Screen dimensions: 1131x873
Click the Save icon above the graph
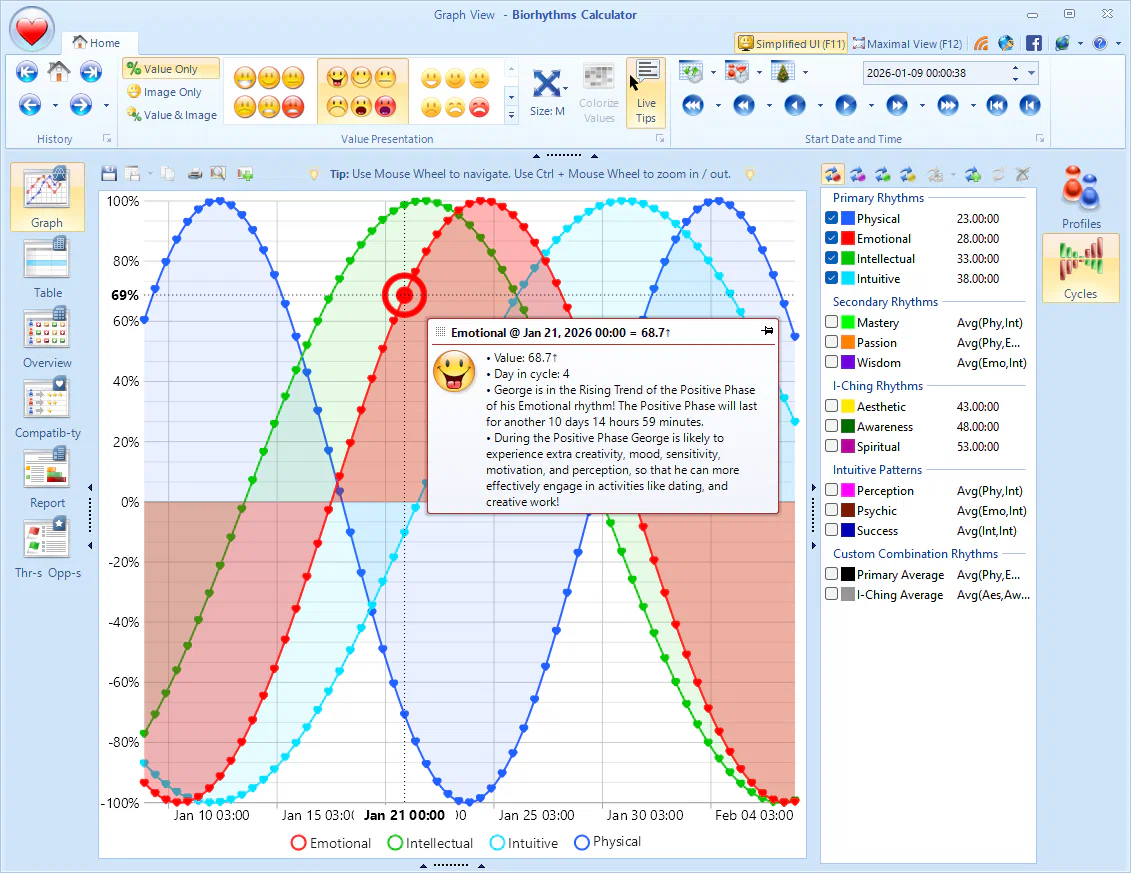(x=109, y=173)
